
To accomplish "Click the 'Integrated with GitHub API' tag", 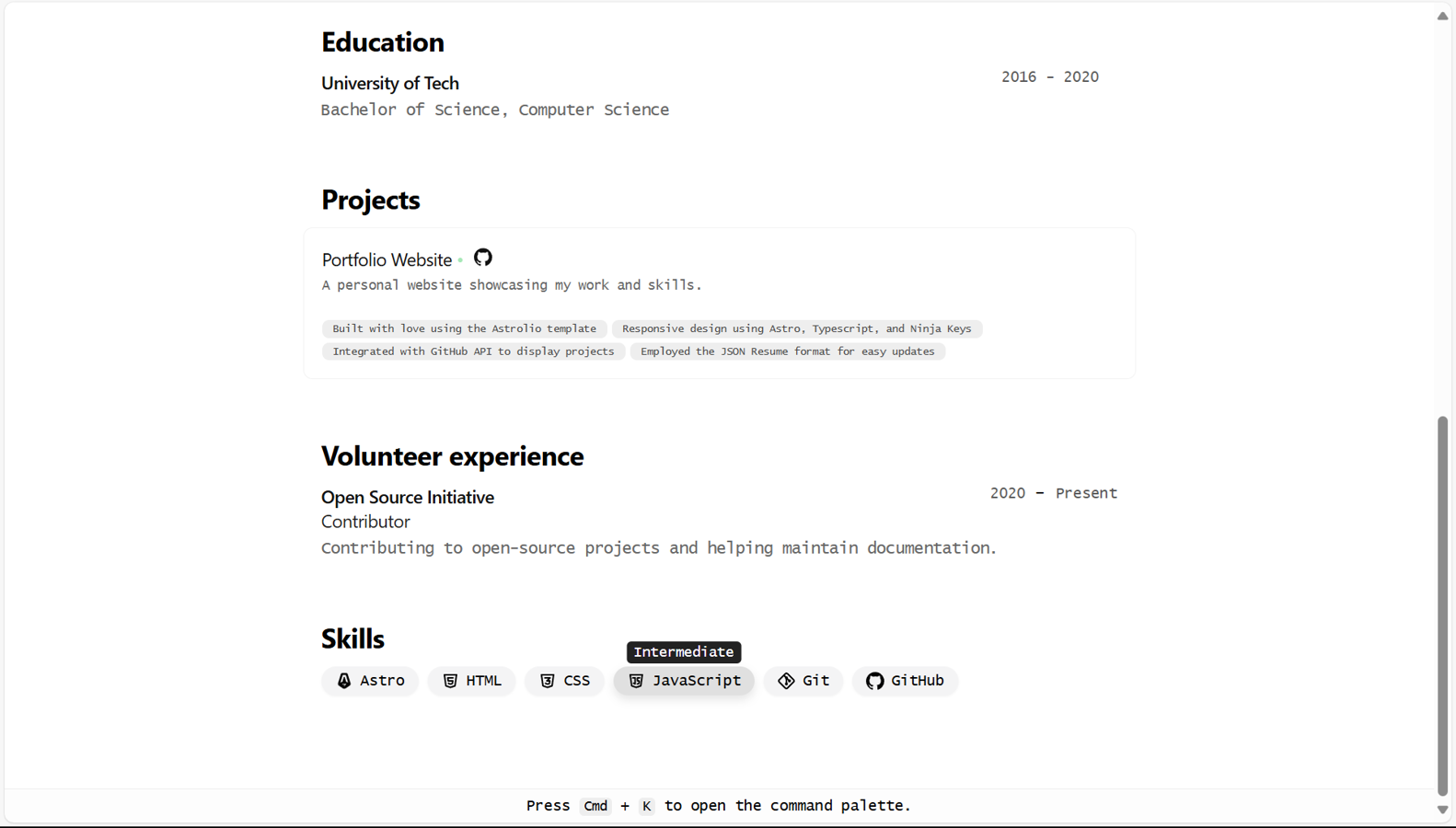I will pyautogui.click(x=473, y=351).
